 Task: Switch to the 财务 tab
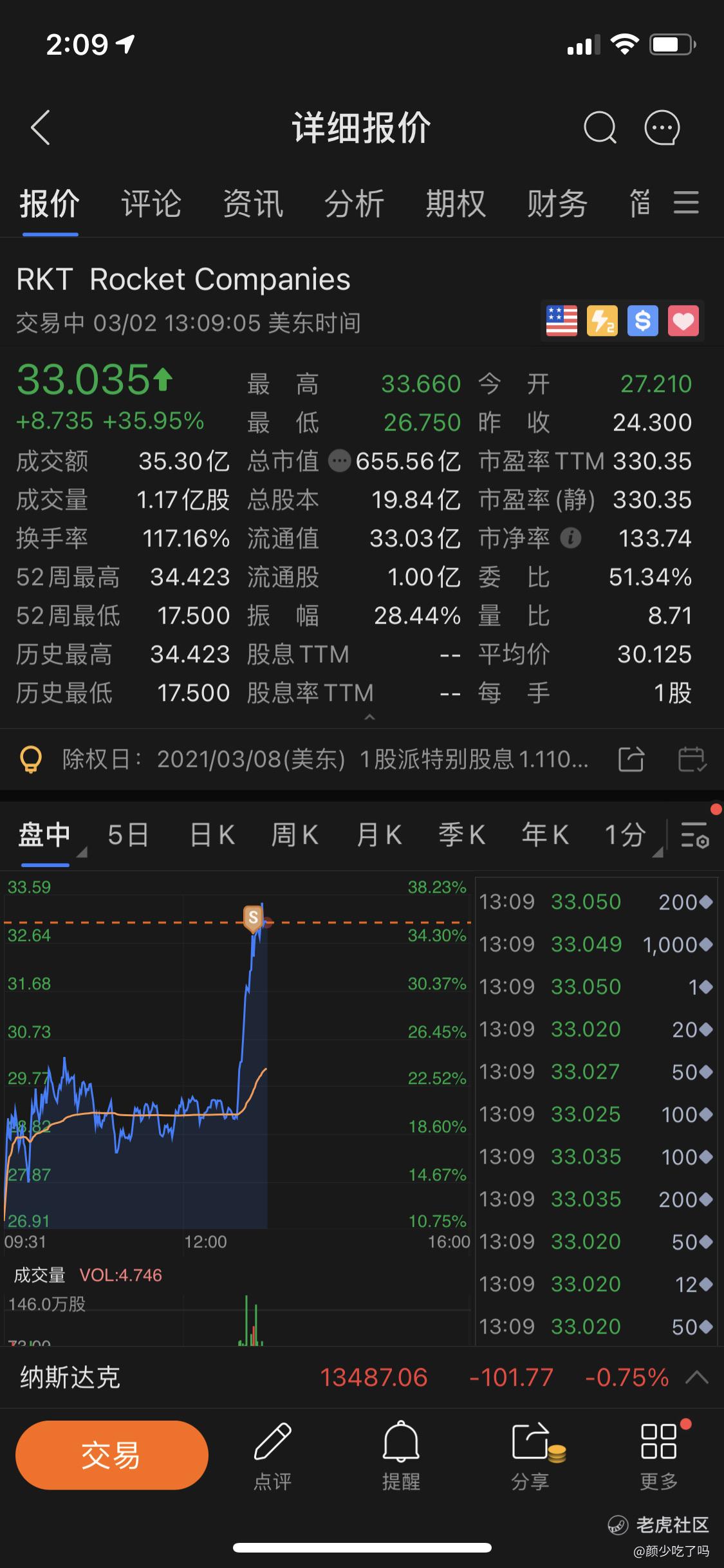pyautogui.click(x=557, y=204)
